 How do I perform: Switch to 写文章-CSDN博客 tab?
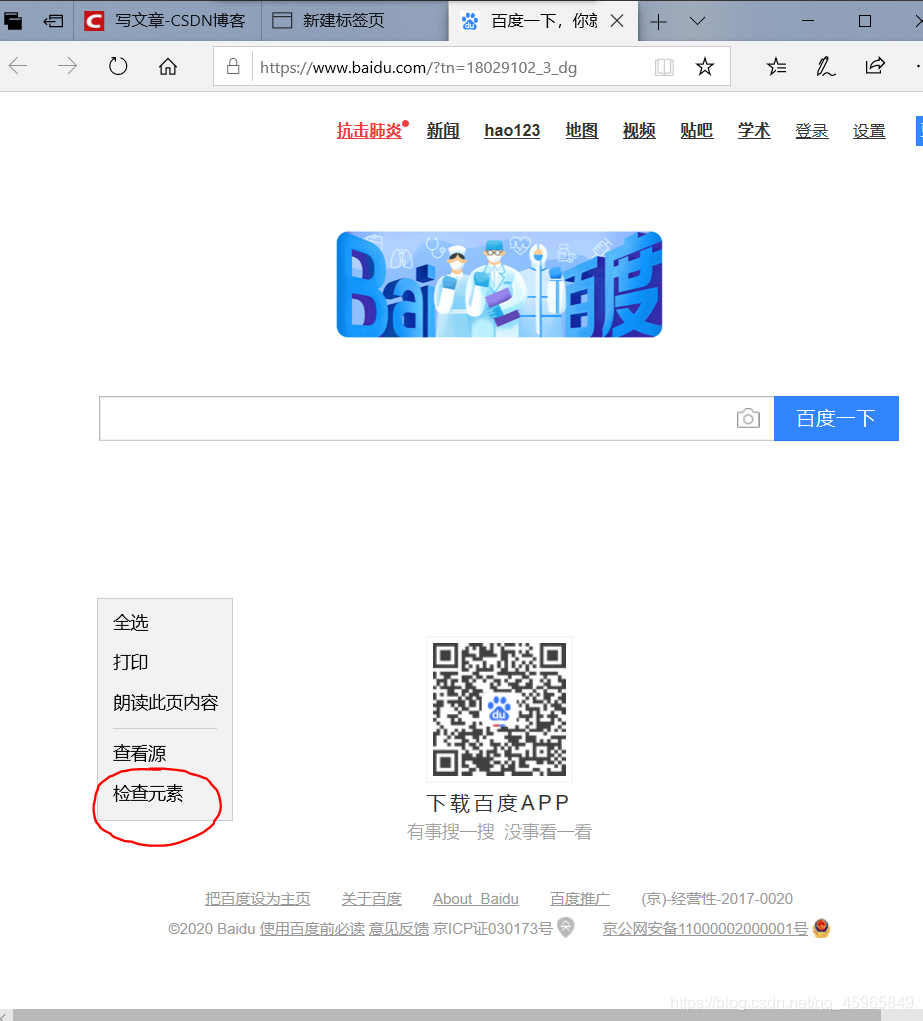click(167, 21)
